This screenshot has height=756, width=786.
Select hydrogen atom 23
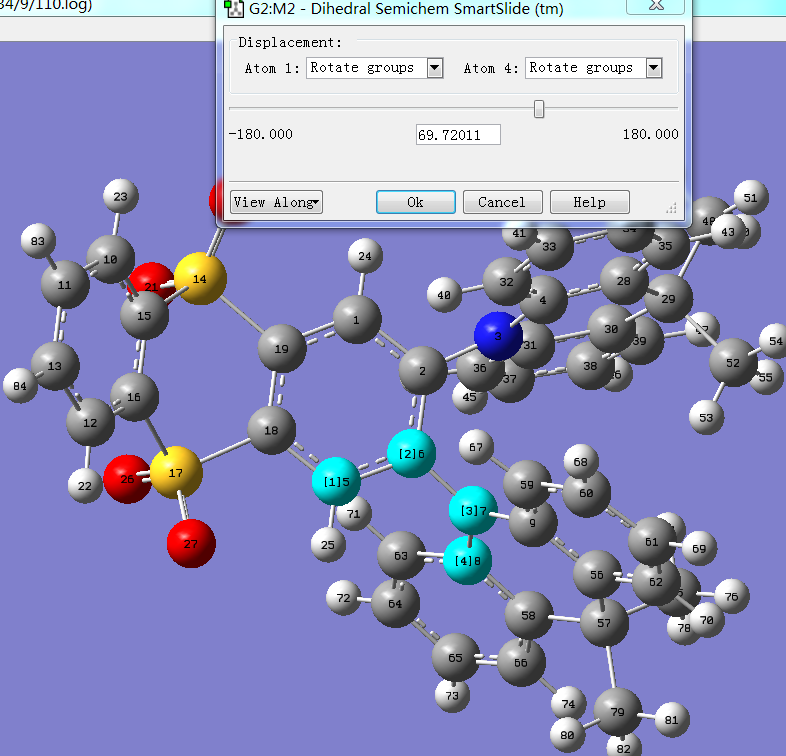[x=120, y=196]
